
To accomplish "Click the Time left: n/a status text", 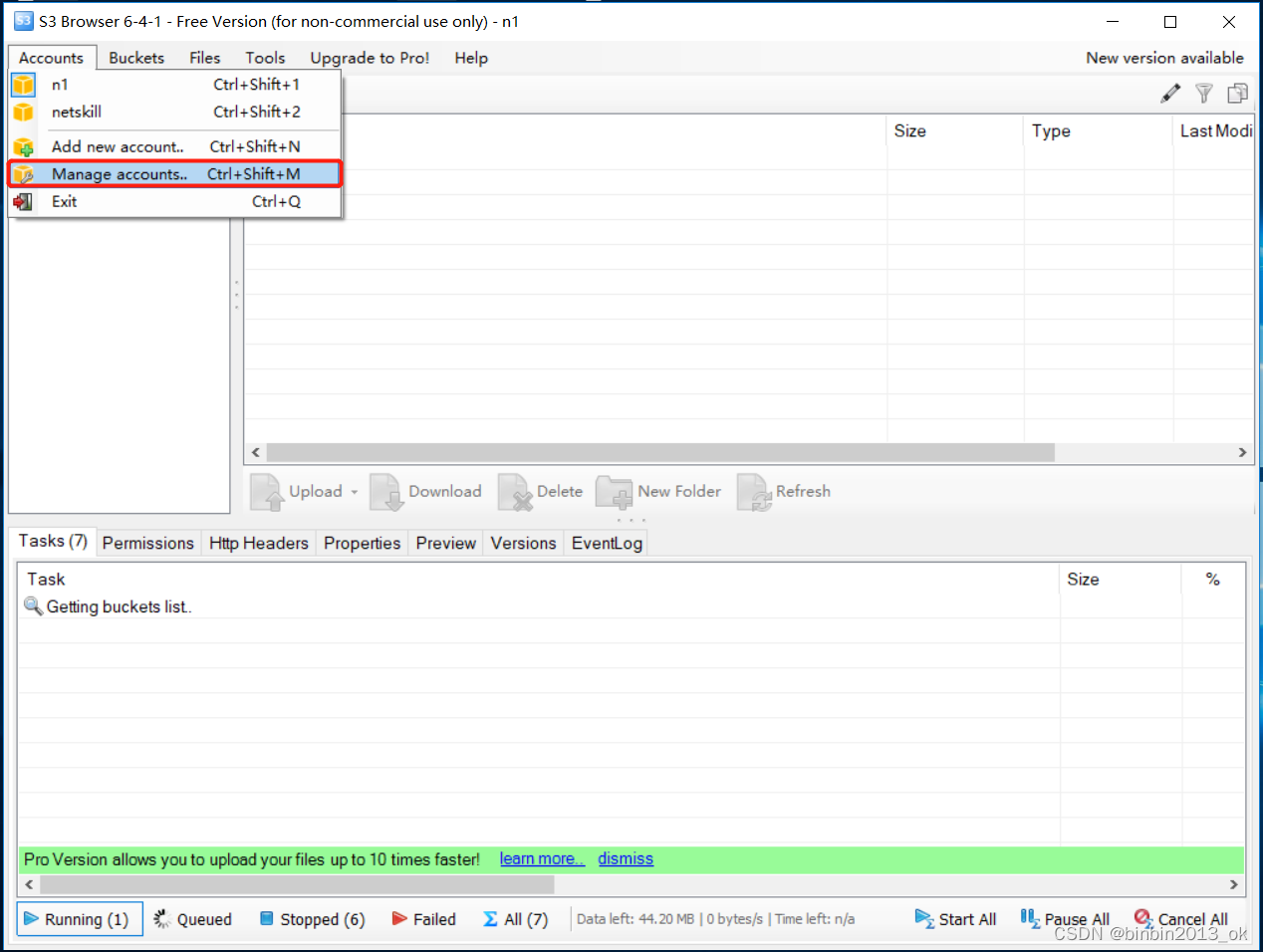I will (x=815, y=919).
